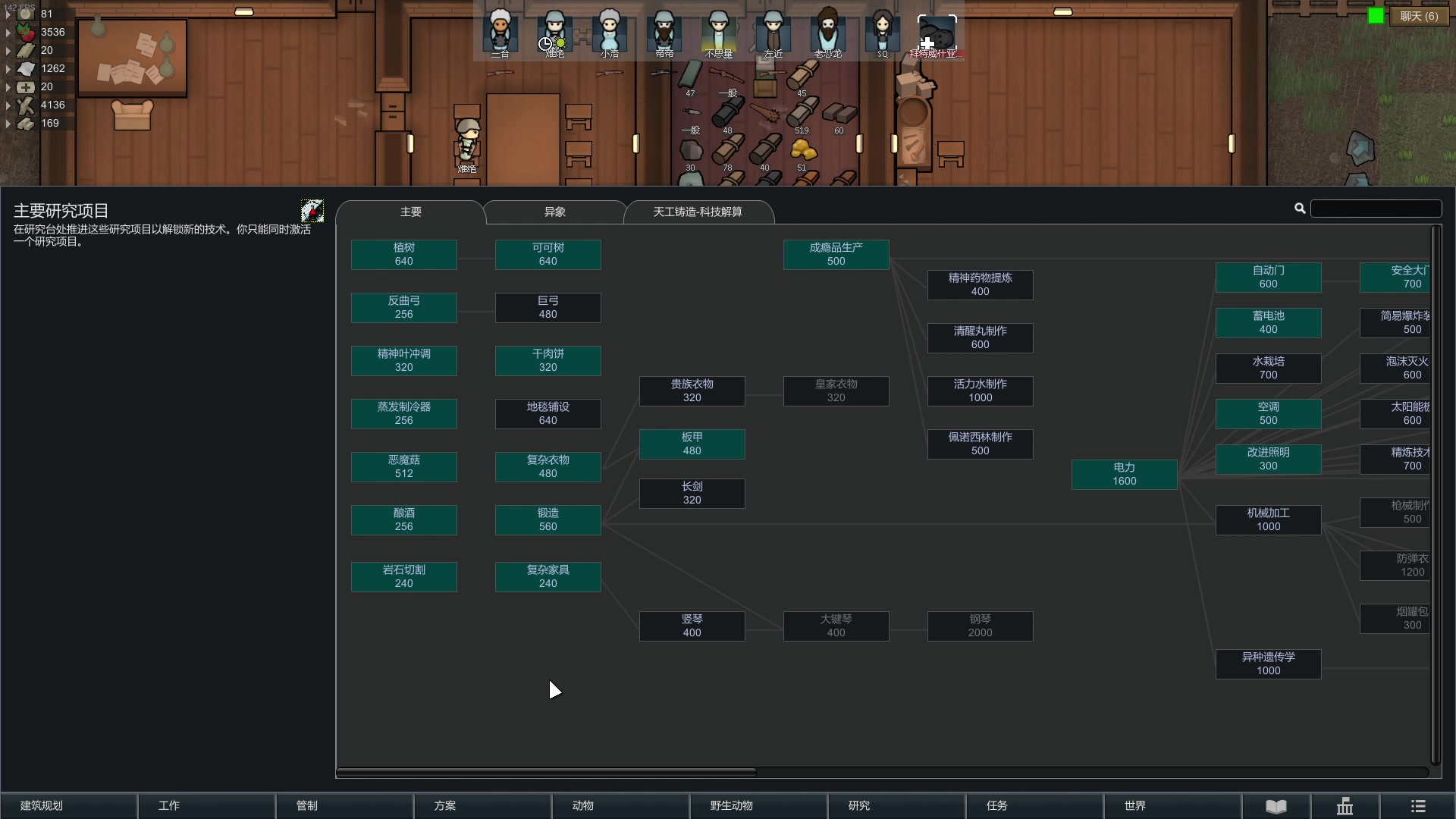Open the 建筑规划 architect menu
The width and height of the screenshot is (1456, 819).
(69, 805)
